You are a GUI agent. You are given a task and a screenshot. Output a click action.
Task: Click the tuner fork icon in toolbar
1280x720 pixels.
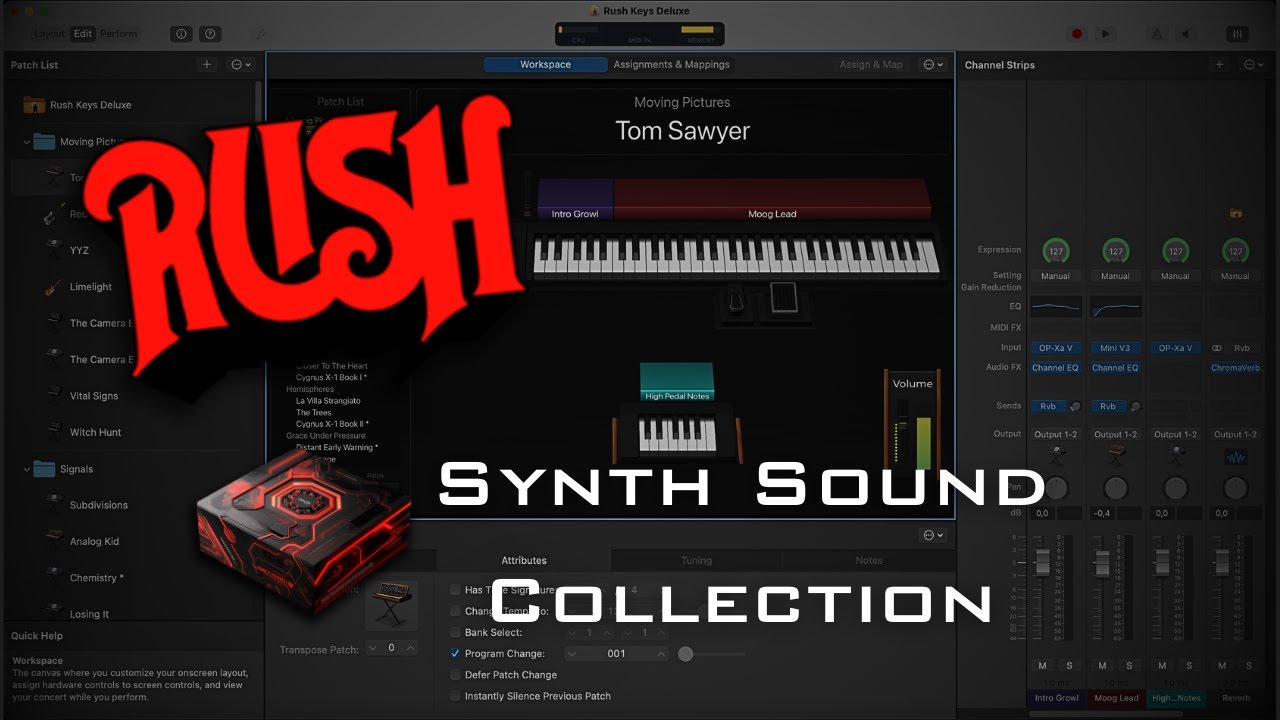262,33
